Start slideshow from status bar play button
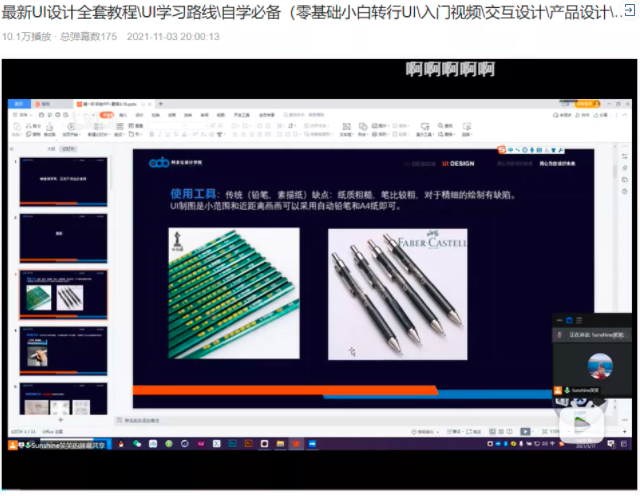The height and width of the screenshot is (496, 640). coord(525,431)
